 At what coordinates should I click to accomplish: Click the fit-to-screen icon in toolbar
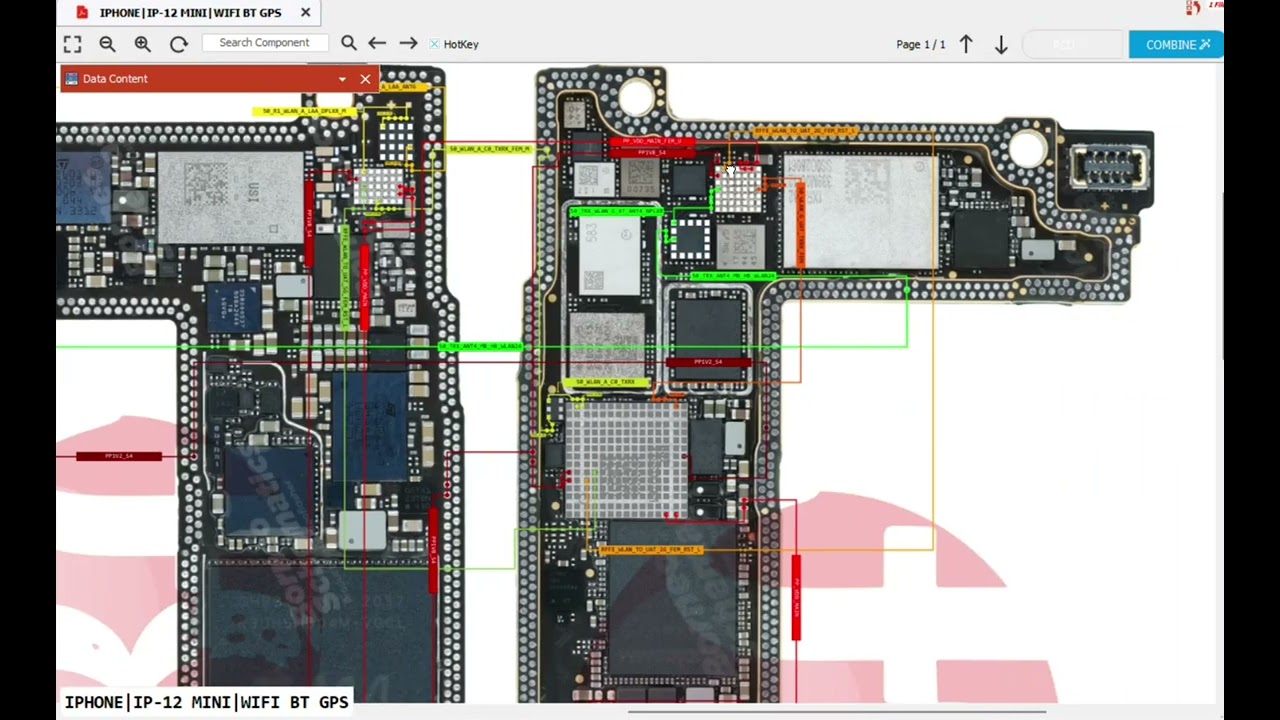72,44
